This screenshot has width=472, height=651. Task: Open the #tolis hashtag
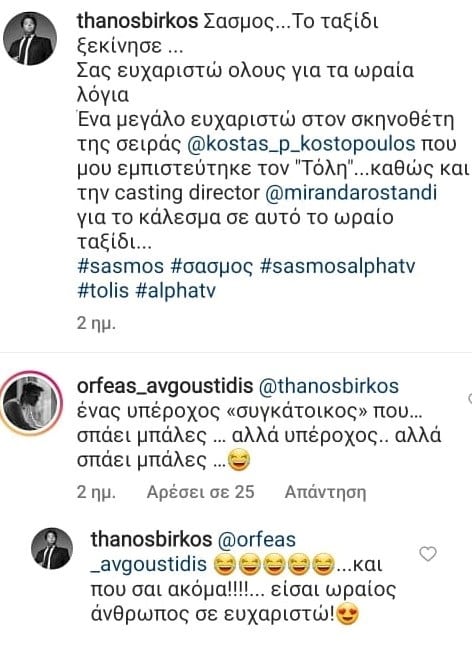pos(103,290)
